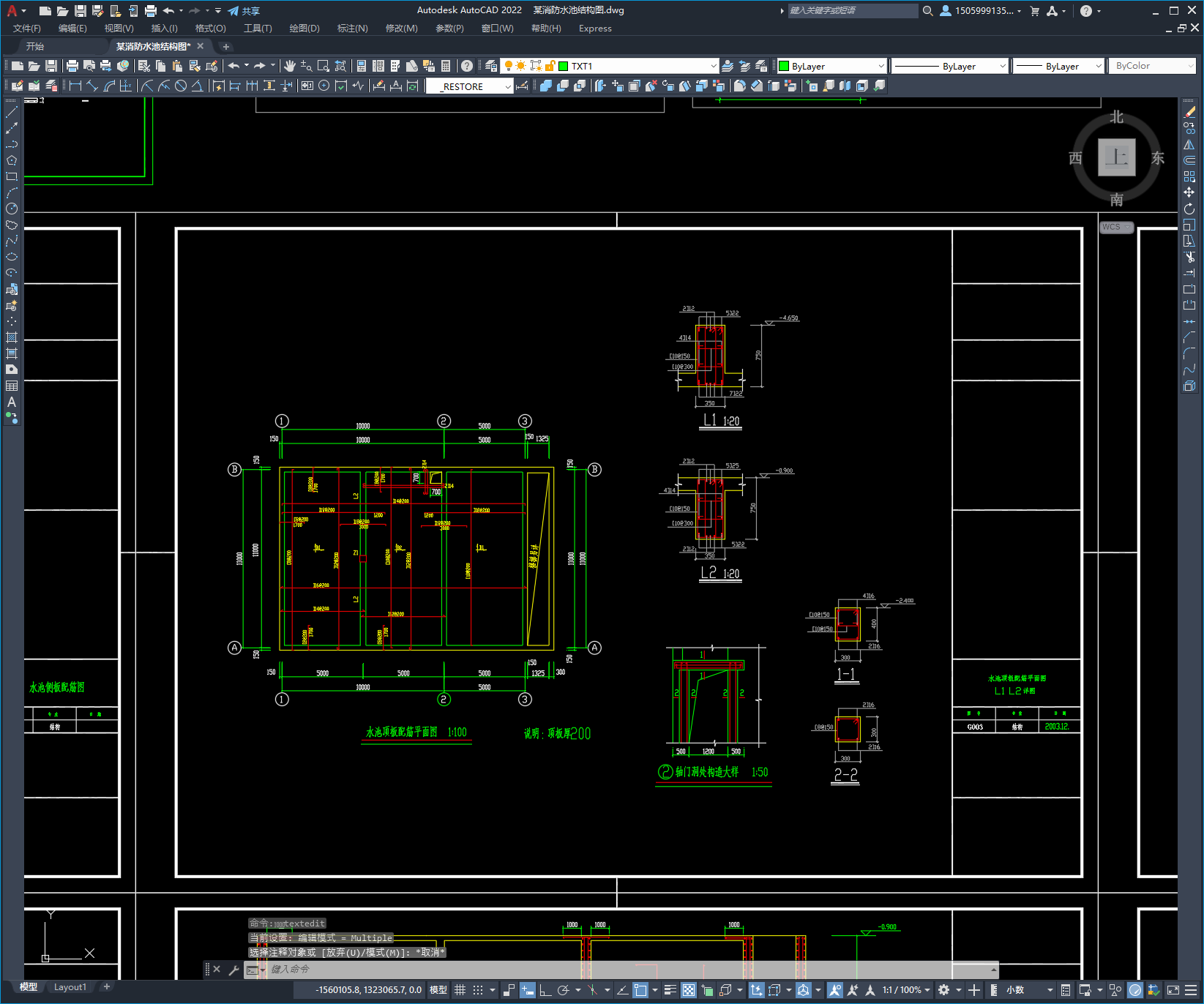This screenshot has height=1004, width=1204.
Task: Select the Pan hand tool
Action: (x=290, y=66)
